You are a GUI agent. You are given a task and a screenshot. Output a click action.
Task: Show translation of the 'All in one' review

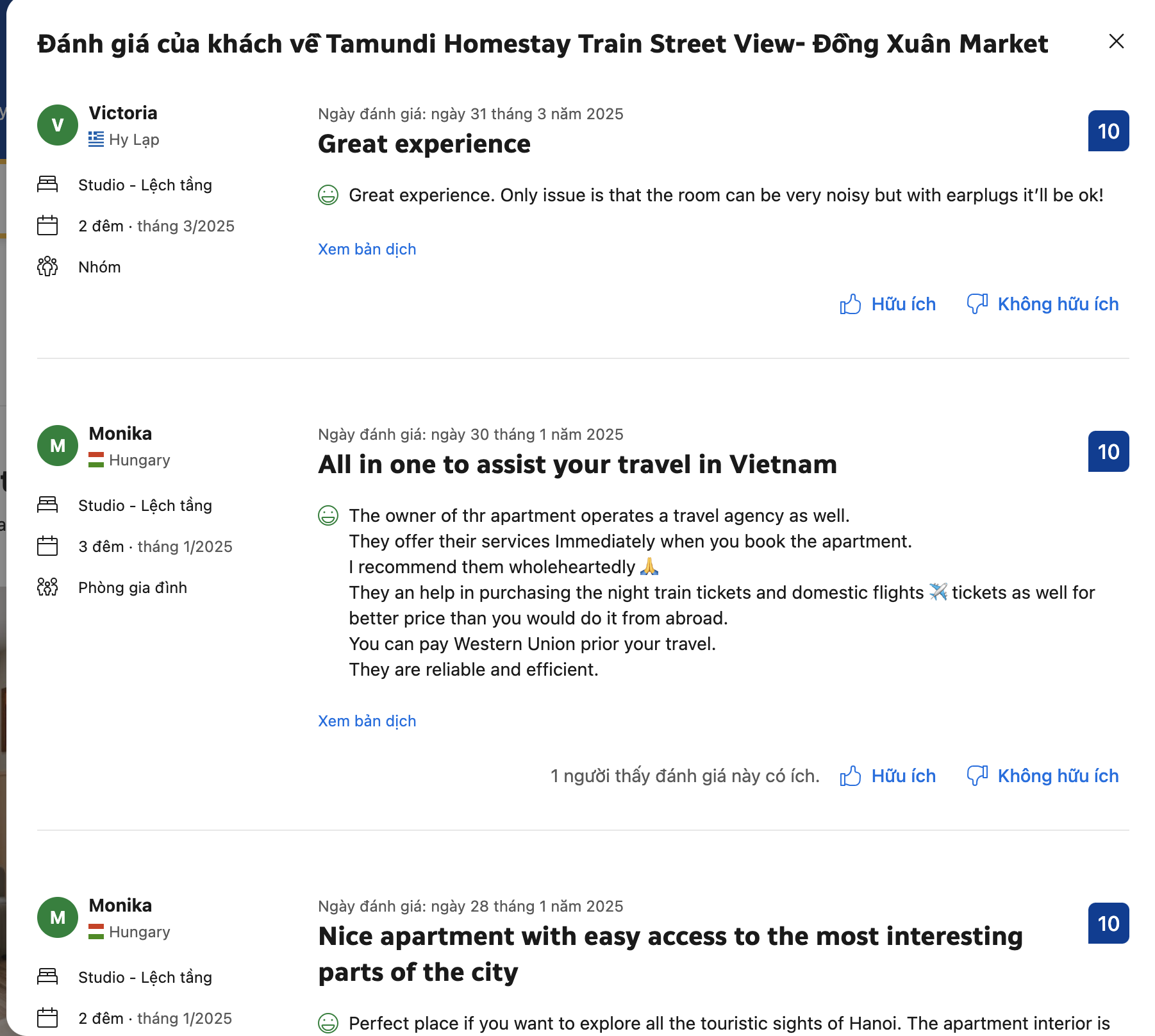click(367, 721)
